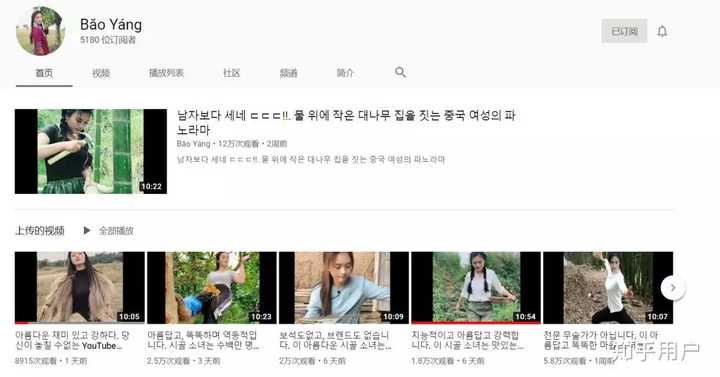Click the play icon beside 全部播放
The width and height of the screenshot is (720, 377).
pos(86,231)
